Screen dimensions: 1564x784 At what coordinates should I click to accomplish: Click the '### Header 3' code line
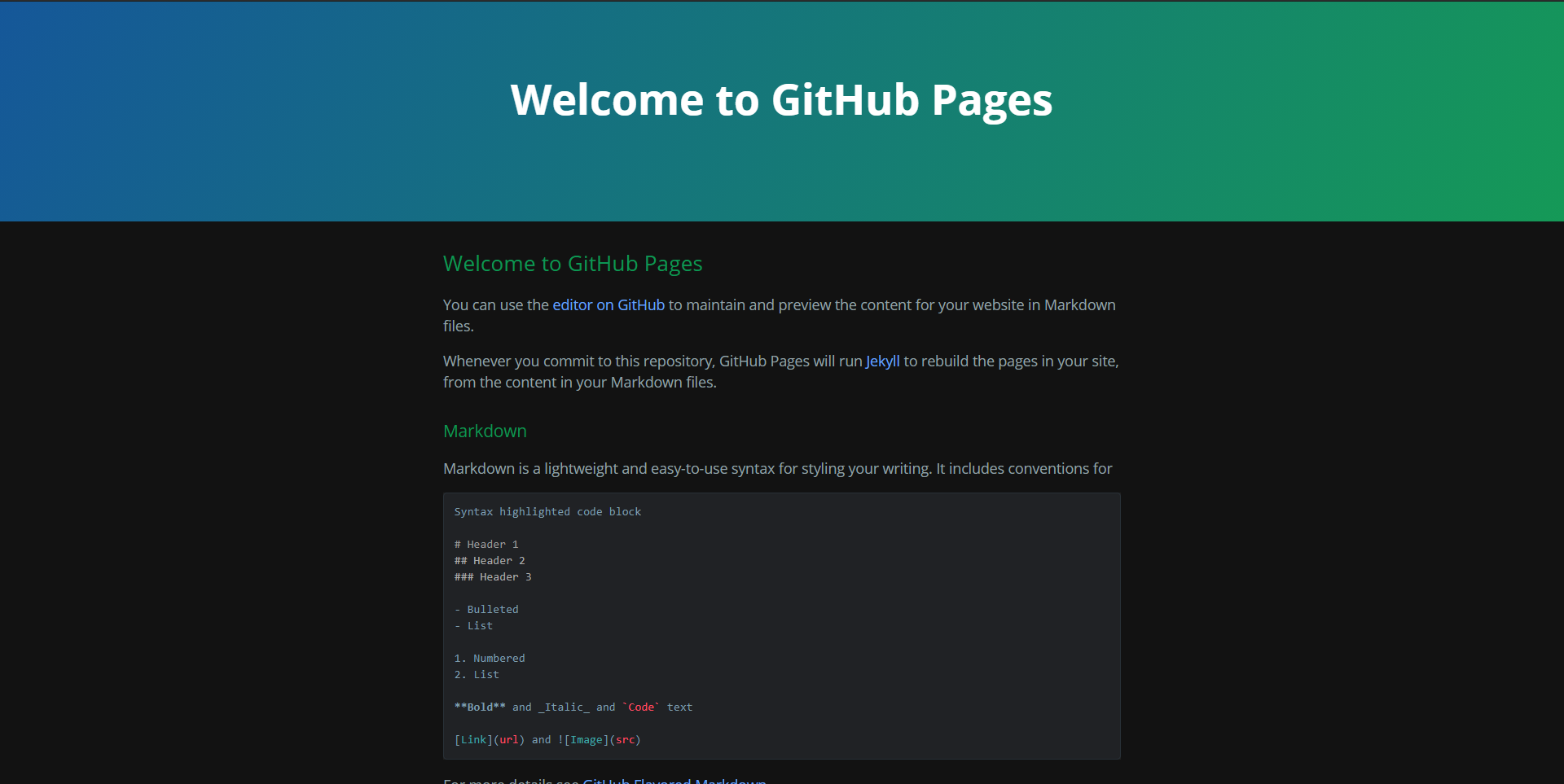pos(493,576)
